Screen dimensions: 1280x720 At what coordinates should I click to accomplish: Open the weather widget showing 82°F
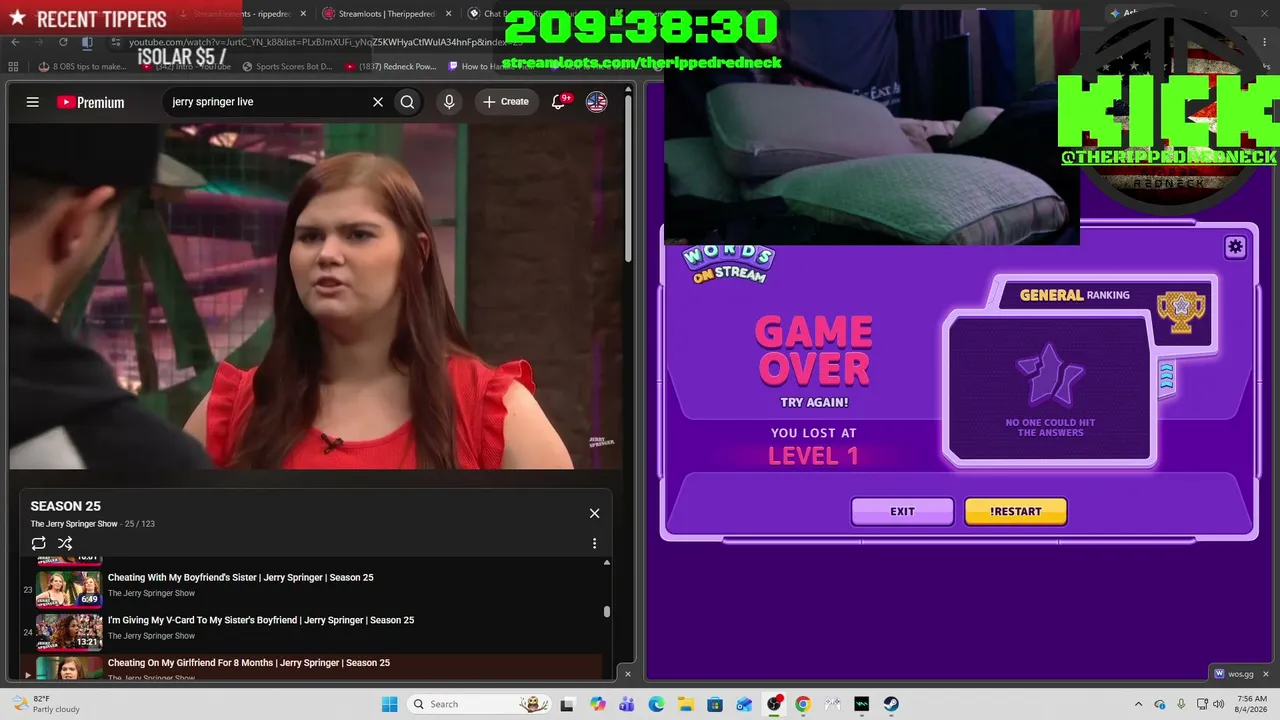[45, 704]
